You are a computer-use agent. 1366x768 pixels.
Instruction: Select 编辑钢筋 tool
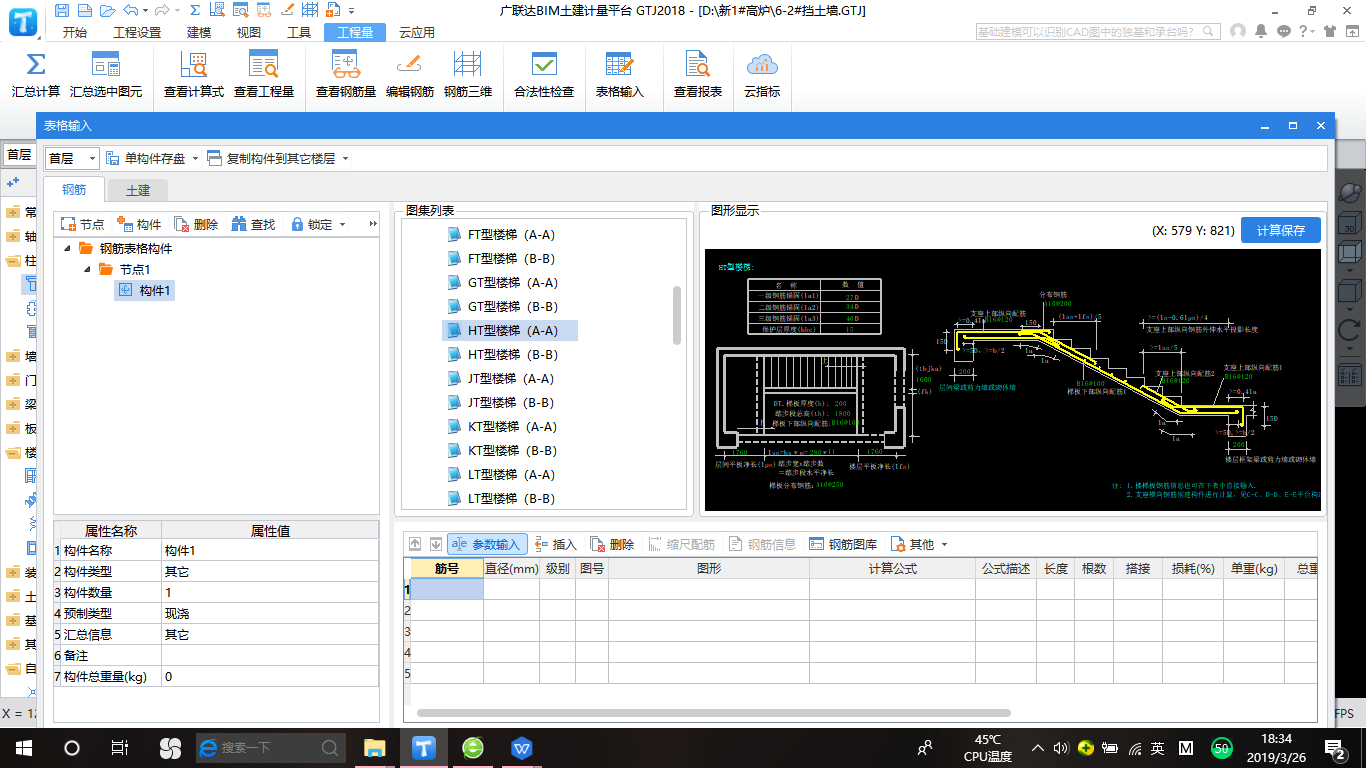(x=410, y=75)
